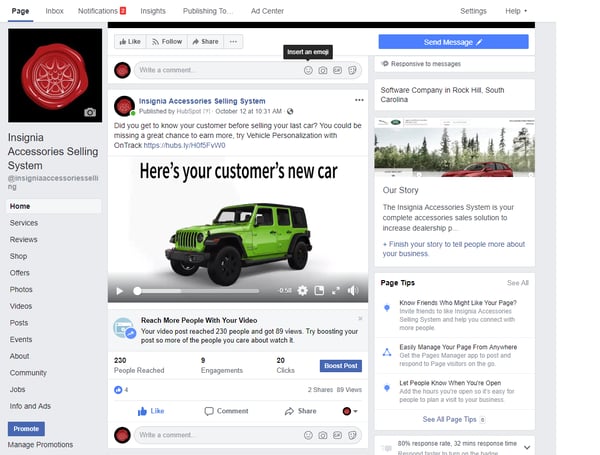Open Insignia Accessories Selling System post author link
This screenshot has height=455, width=600.
point(202,101)
